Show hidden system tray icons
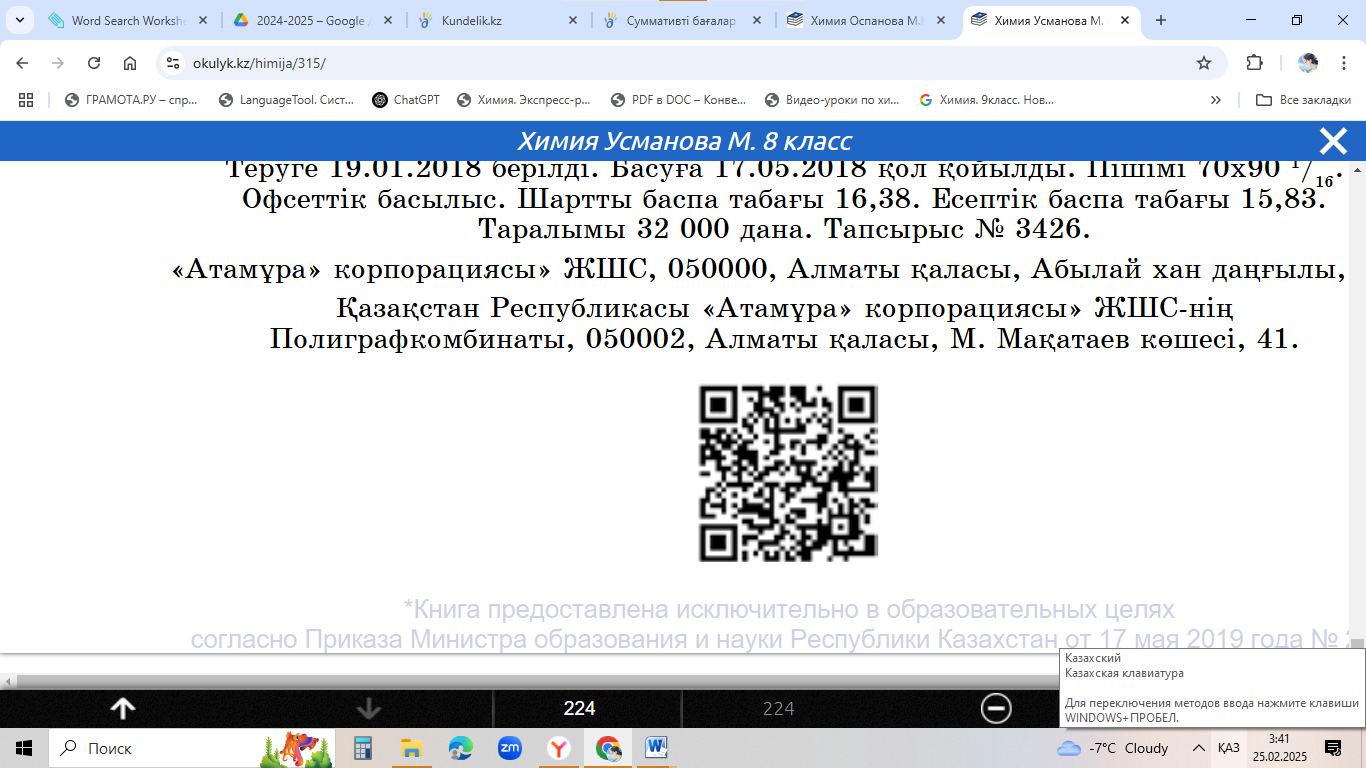The image size is (1366, 768). pos(1198,748)
